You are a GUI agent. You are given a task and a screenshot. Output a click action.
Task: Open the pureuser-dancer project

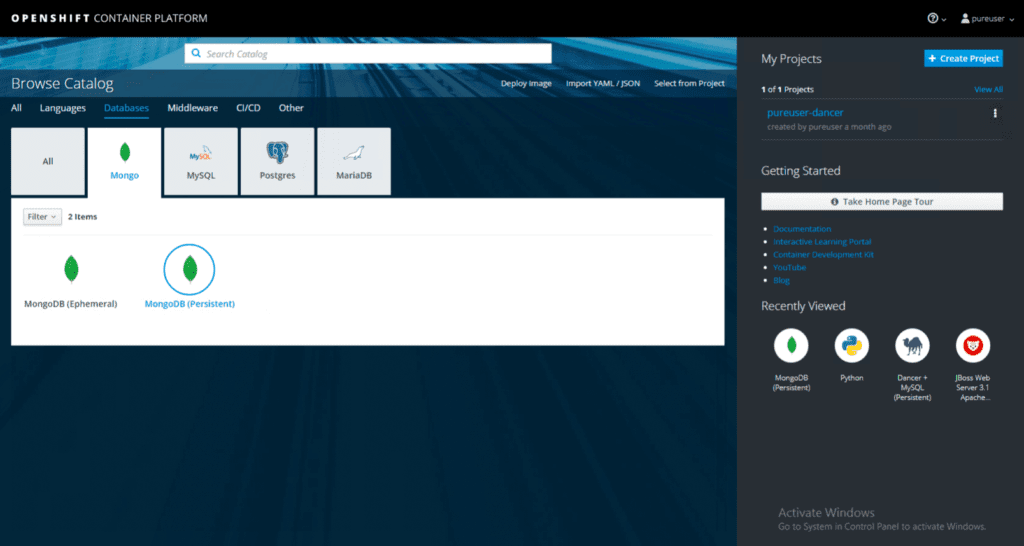(805, 112)
